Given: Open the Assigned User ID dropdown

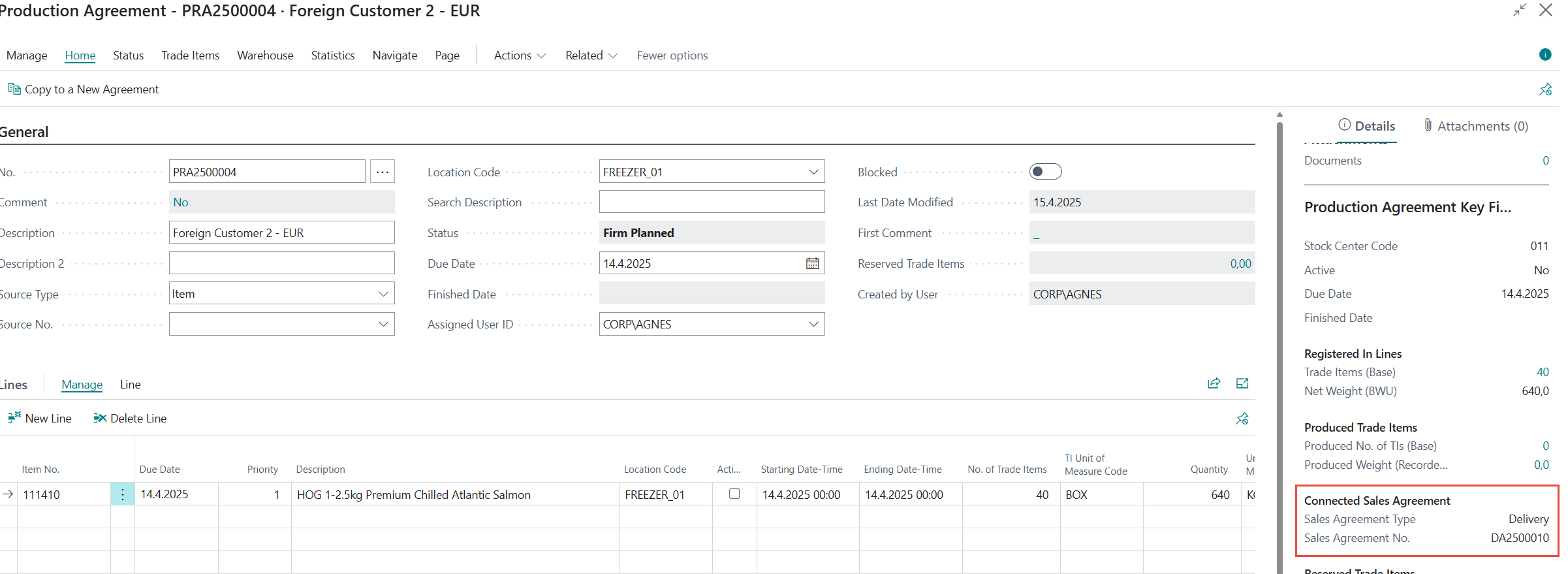Looking at the screenshot, I should pyautogui.click(x=813, y=324).
